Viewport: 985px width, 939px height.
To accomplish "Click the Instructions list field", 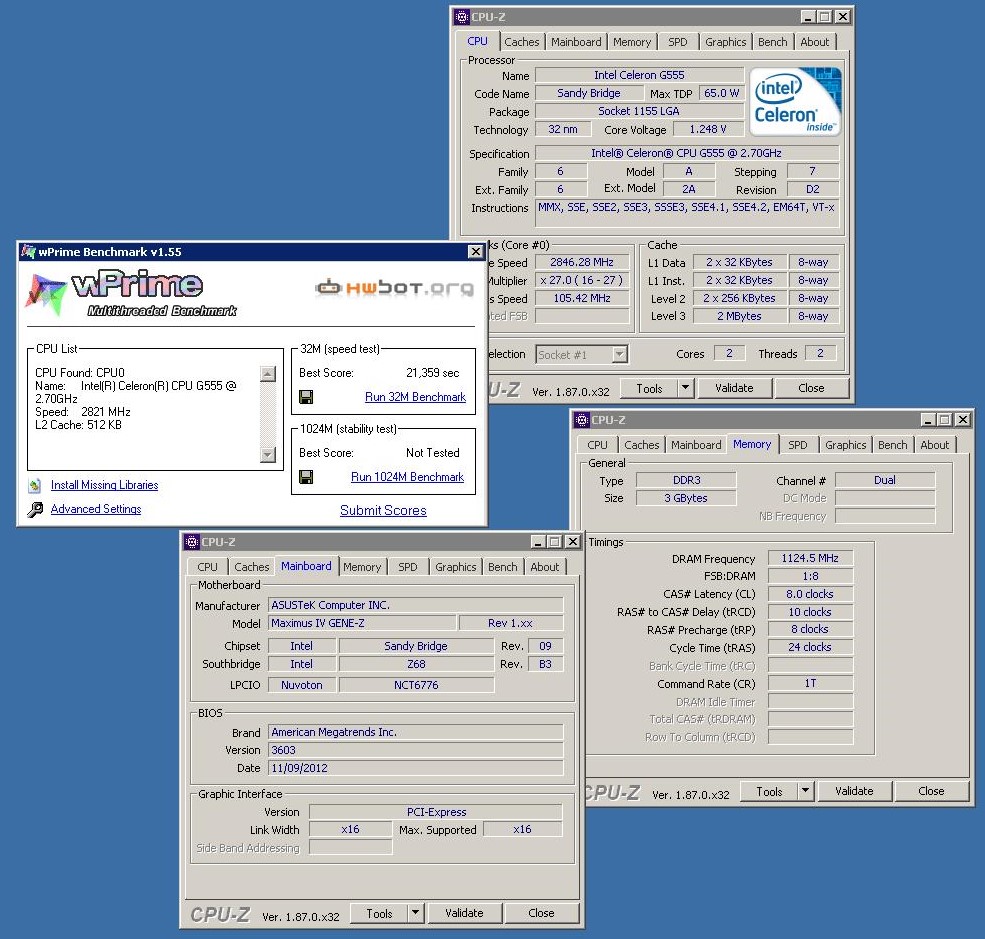I will 687,214.
